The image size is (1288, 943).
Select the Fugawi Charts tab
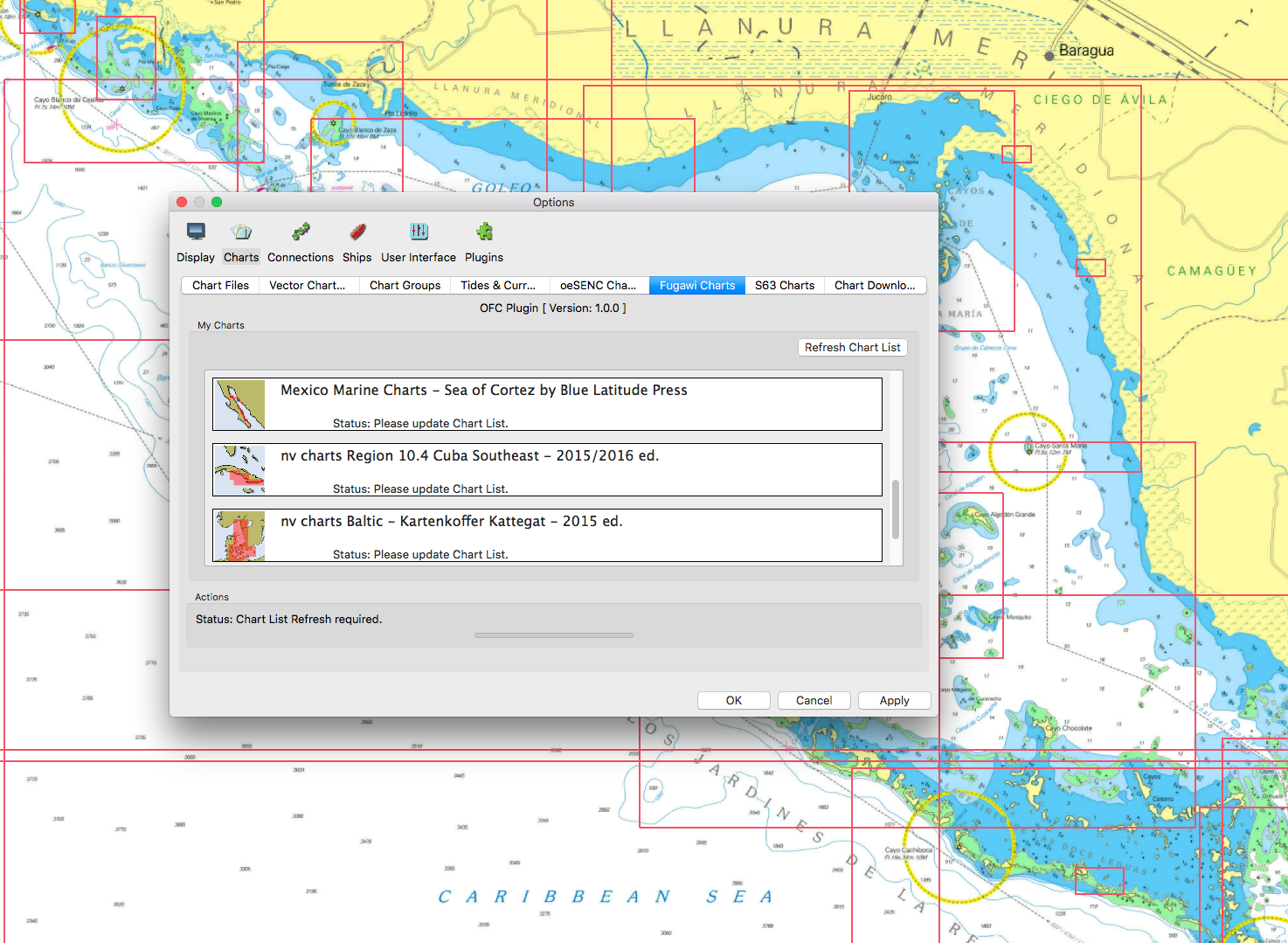(x=697, y=285)
